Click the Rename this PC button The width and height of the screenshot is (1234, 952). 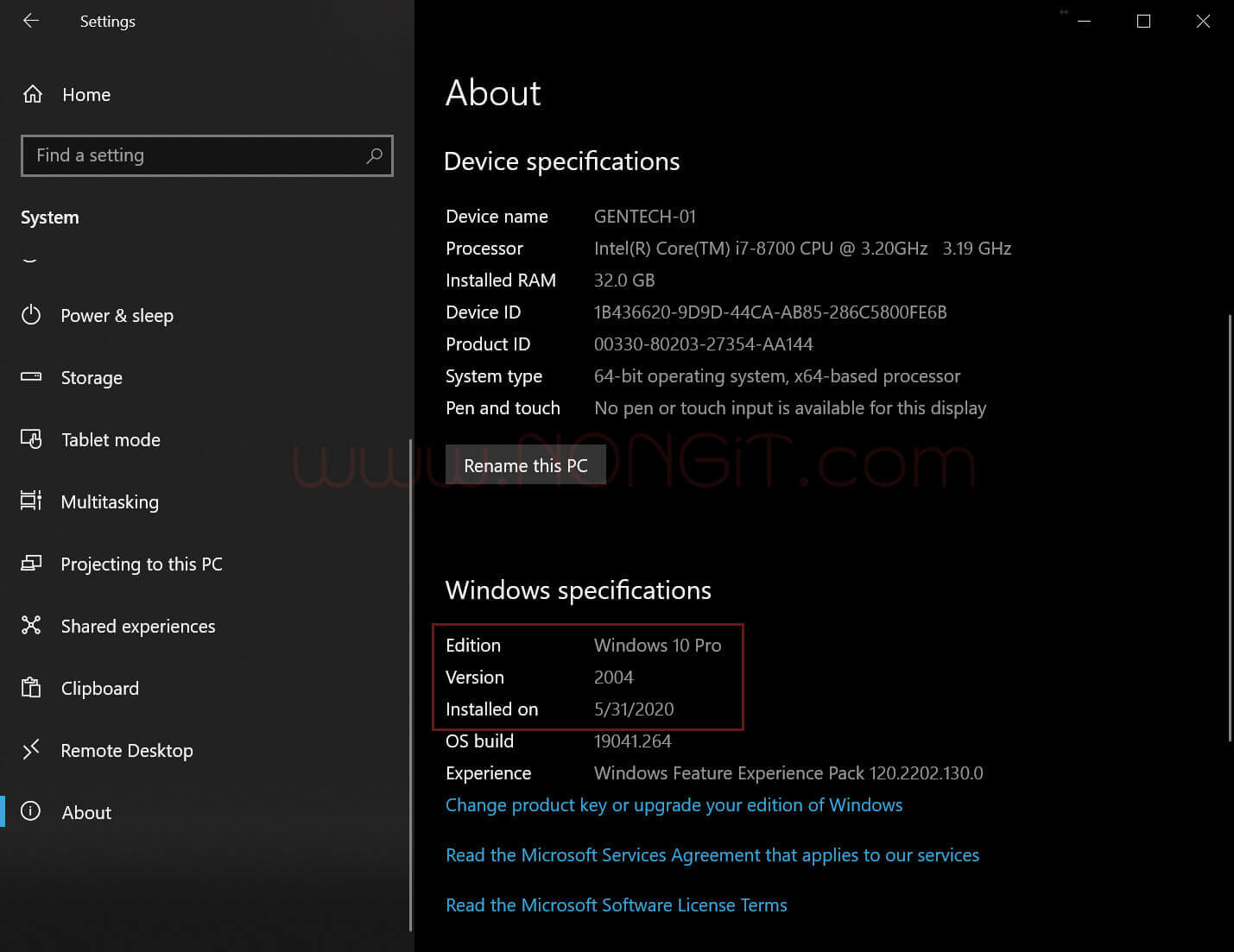[x=525, y=465]
